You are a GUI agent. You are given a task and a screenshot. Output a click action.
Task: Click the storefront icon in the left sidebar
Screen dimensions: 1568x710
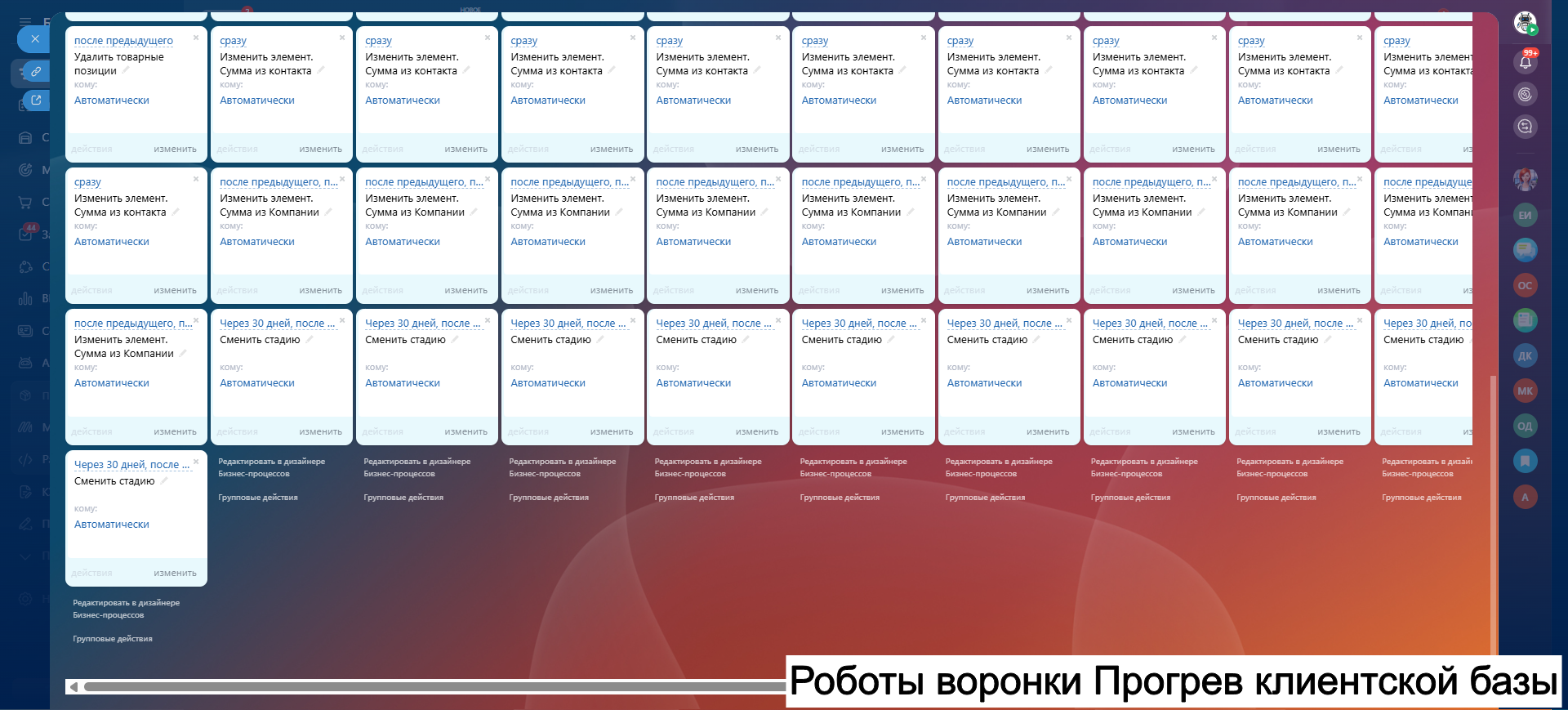click(25, 138)
